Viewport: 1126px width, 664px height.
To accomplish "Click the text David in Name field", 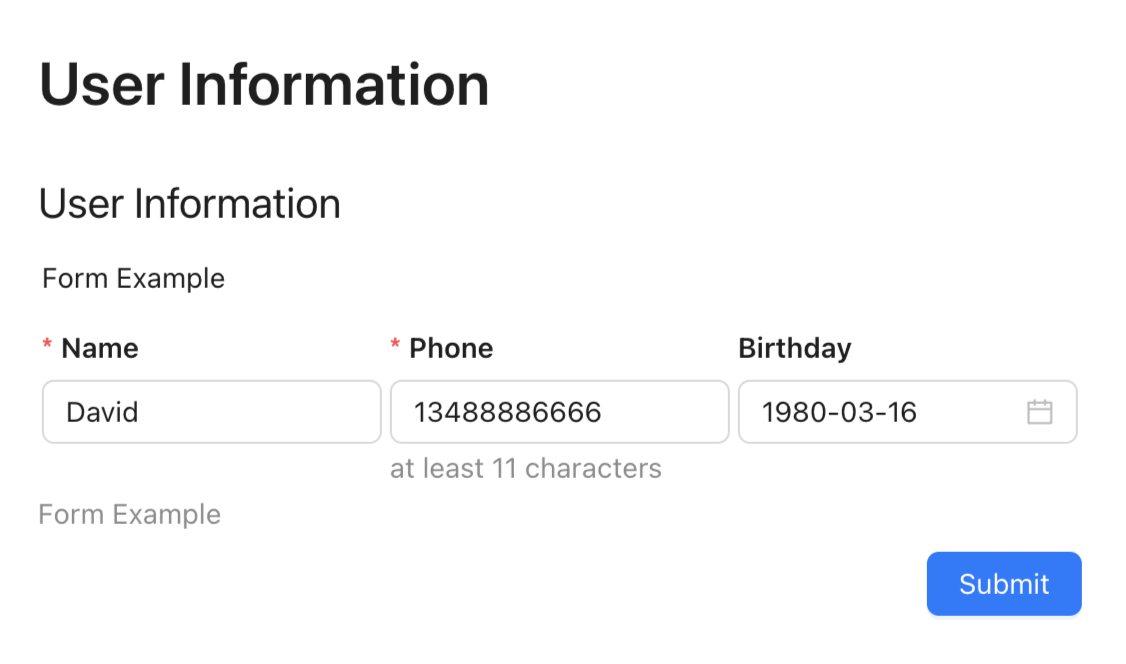I will [102, 412].
